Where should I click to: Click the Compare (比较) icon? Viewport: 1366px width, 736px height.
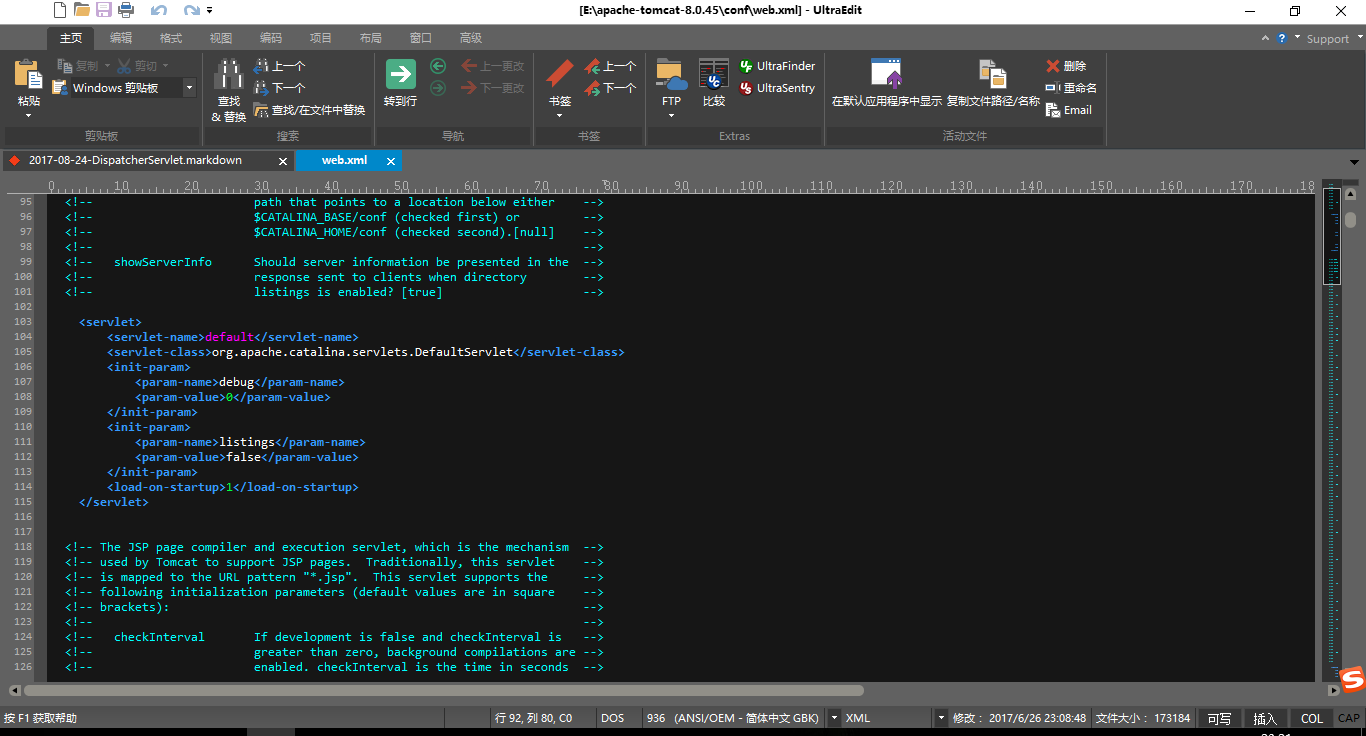coord(714,75)
